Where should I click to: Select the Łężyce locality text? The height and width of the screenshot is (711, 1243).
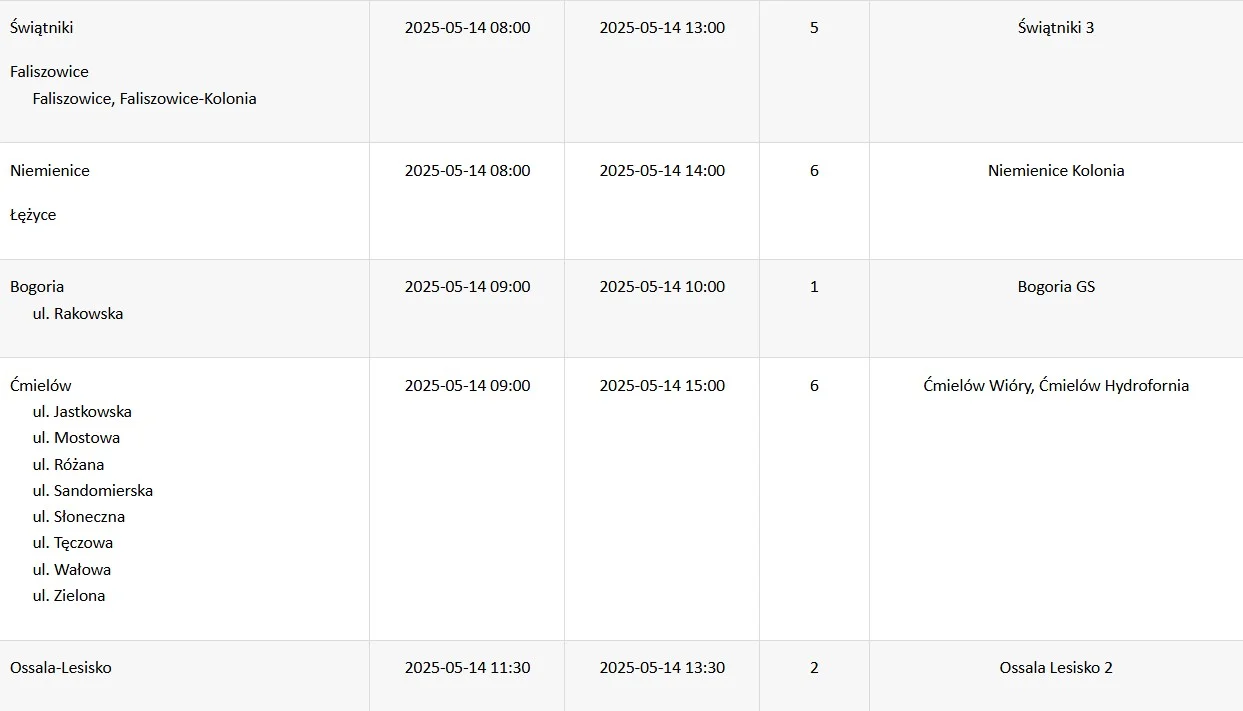pos(33,215)
